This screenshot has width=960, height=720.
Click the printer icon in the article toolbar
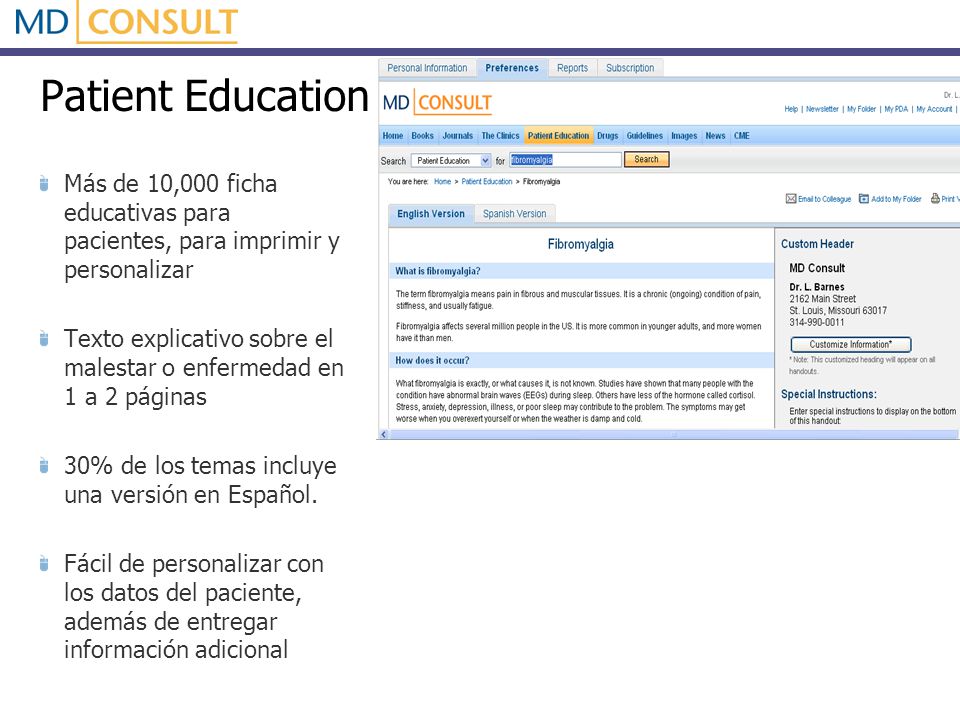pos(935,198)
